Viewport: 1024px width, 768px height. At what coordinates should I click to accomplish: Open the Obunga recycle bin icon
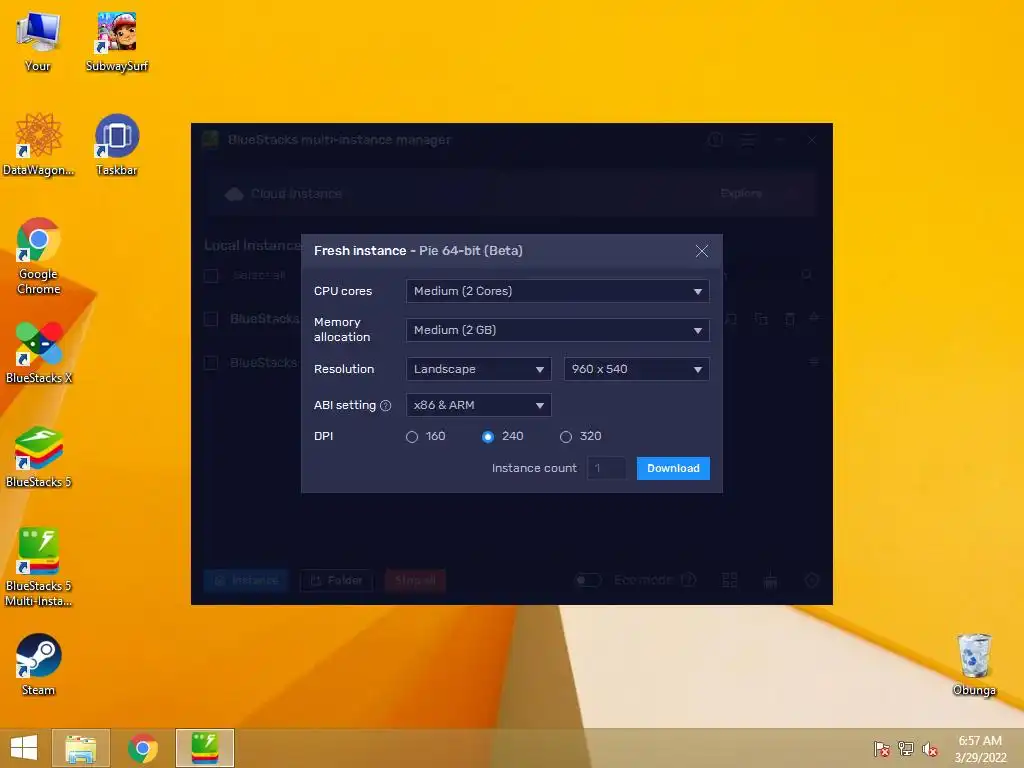point(974,664)
